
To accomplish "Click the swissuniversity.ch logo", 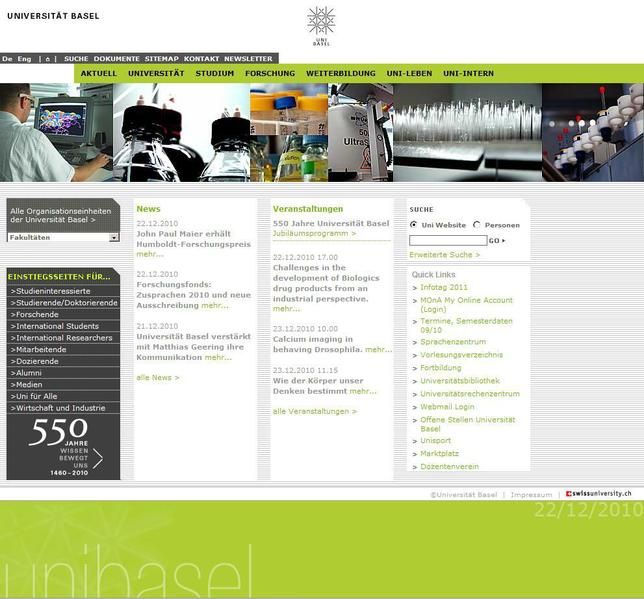I will coord(598,493).
